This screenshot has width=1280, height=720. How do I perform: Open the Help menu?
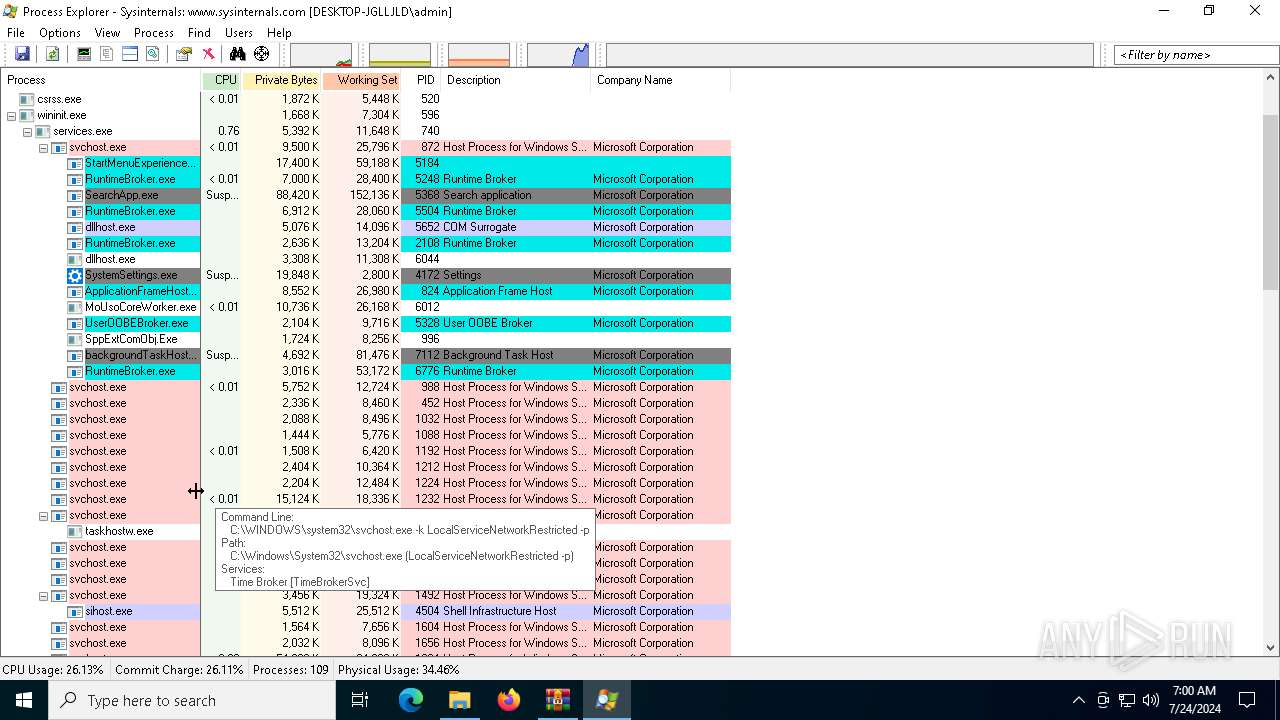click(x=279, y=33)
